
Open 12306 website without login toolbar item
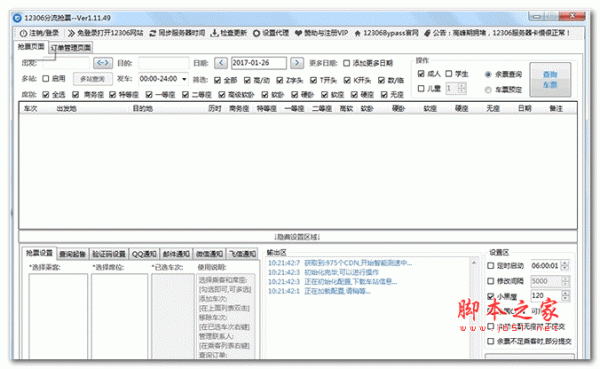tap(106, 33)
